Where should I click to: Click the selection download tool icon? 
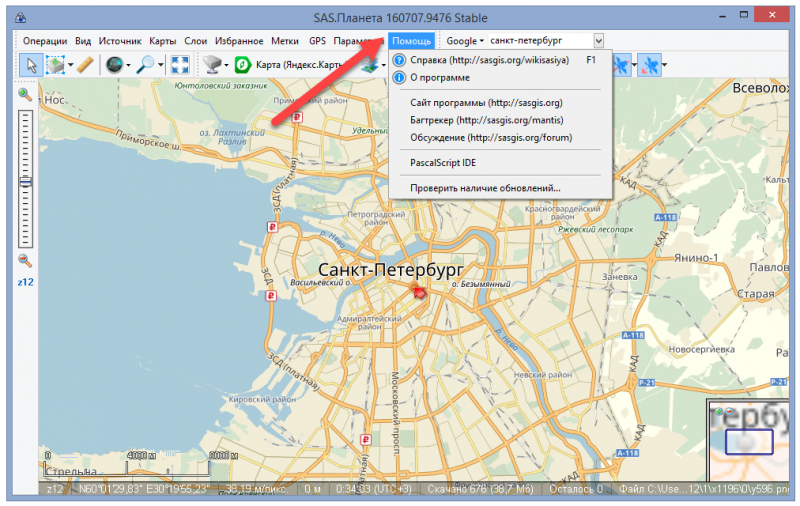point(55,65)
